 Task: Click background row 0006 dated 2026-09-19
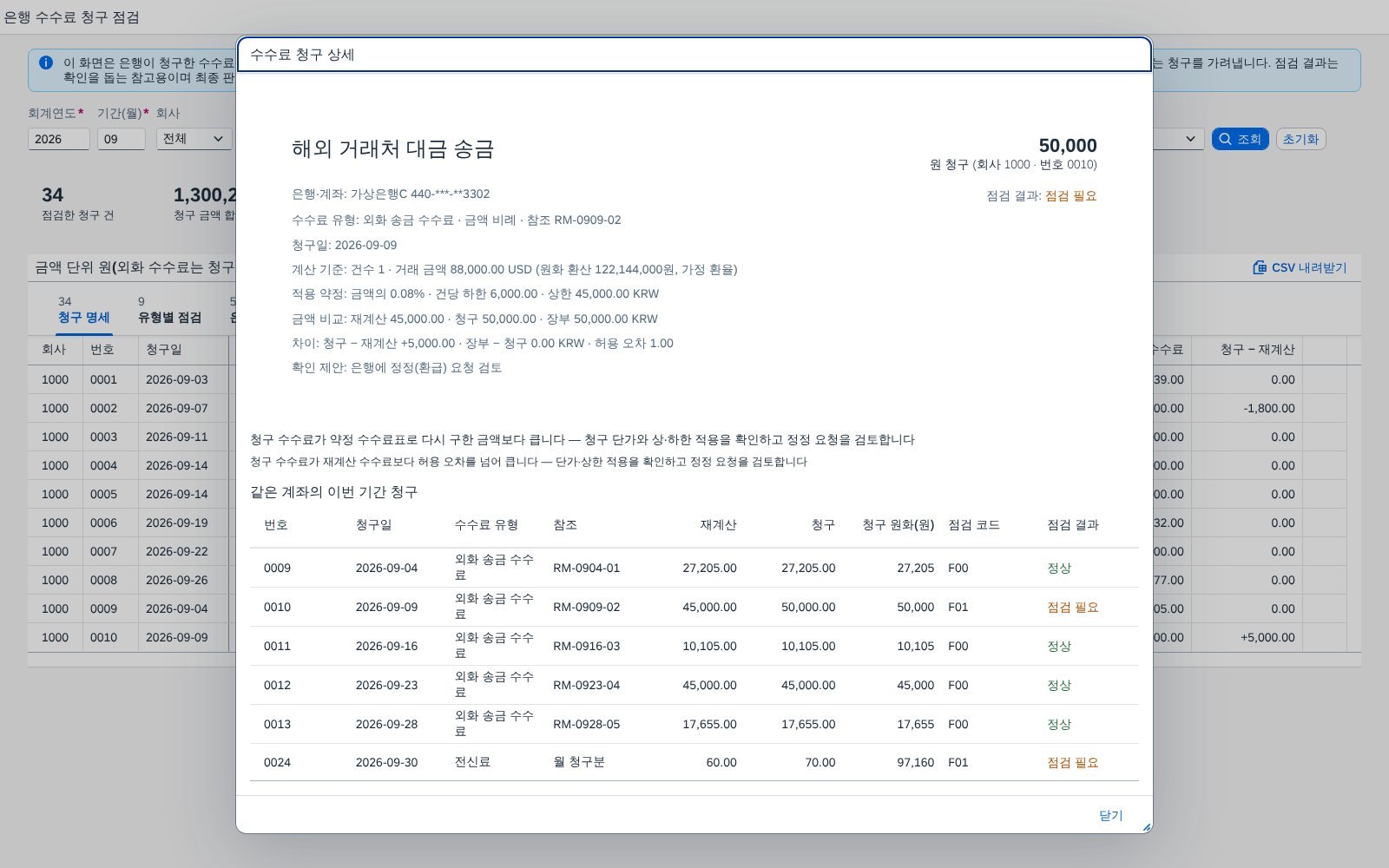pos(130,523)
